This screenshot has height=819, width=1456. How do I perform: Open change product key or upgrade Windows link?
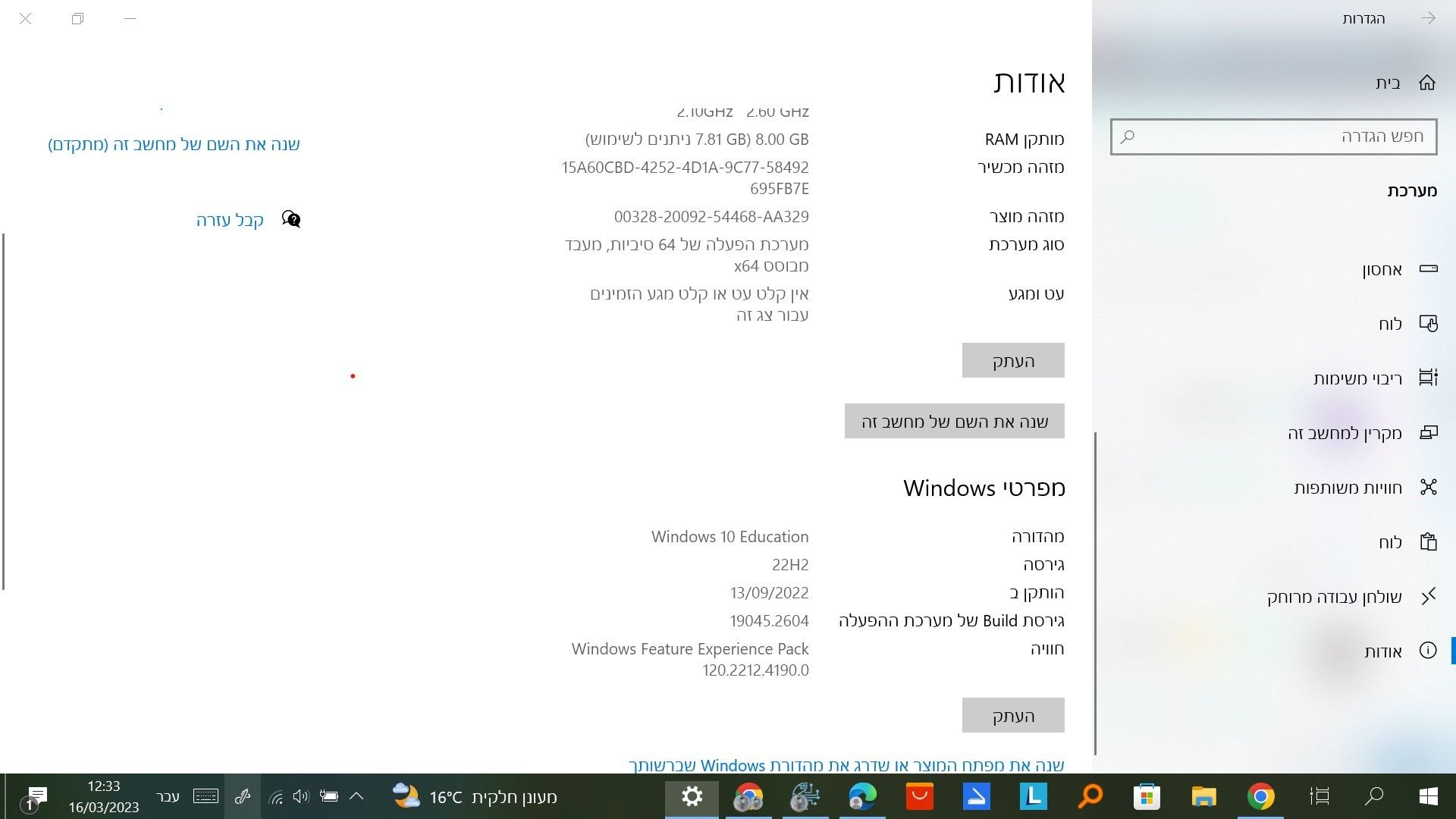846,765
